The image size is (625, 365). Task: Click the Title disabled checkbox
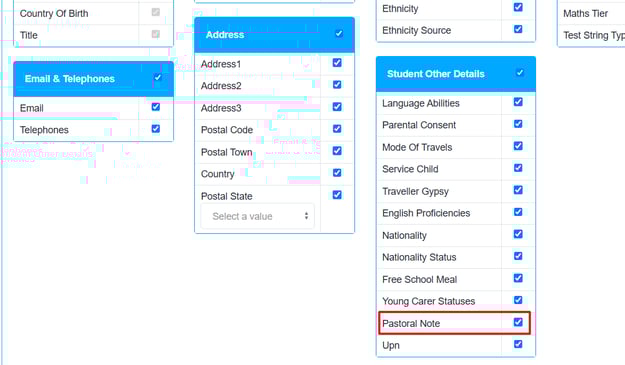pyautogui.click(x=155, y=34)
